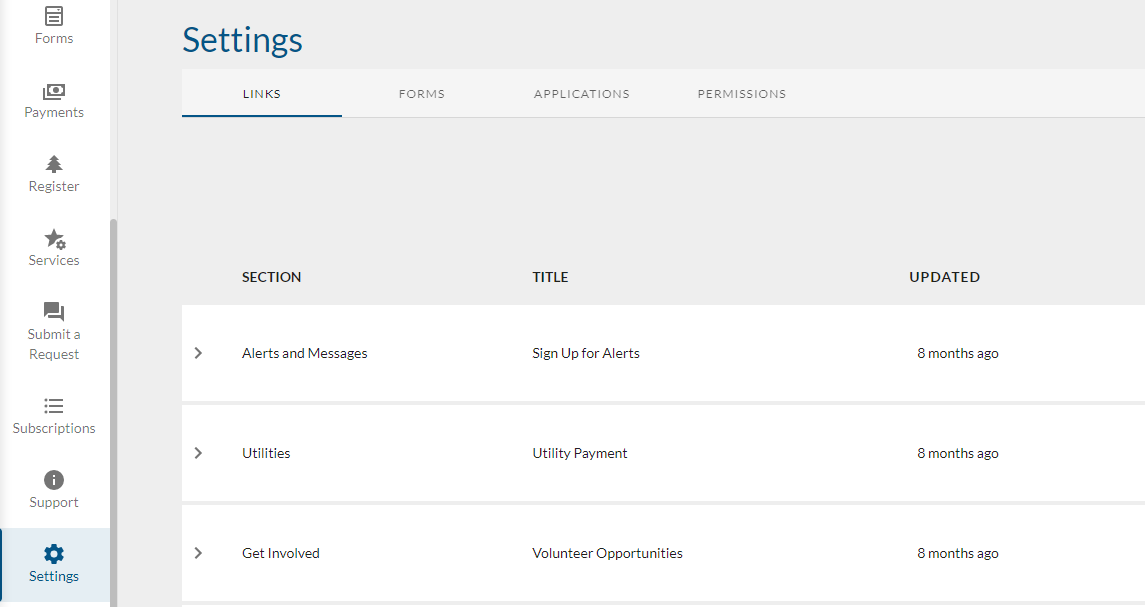
Task: Open the Services star-gear icon
Action: point(54,239)
